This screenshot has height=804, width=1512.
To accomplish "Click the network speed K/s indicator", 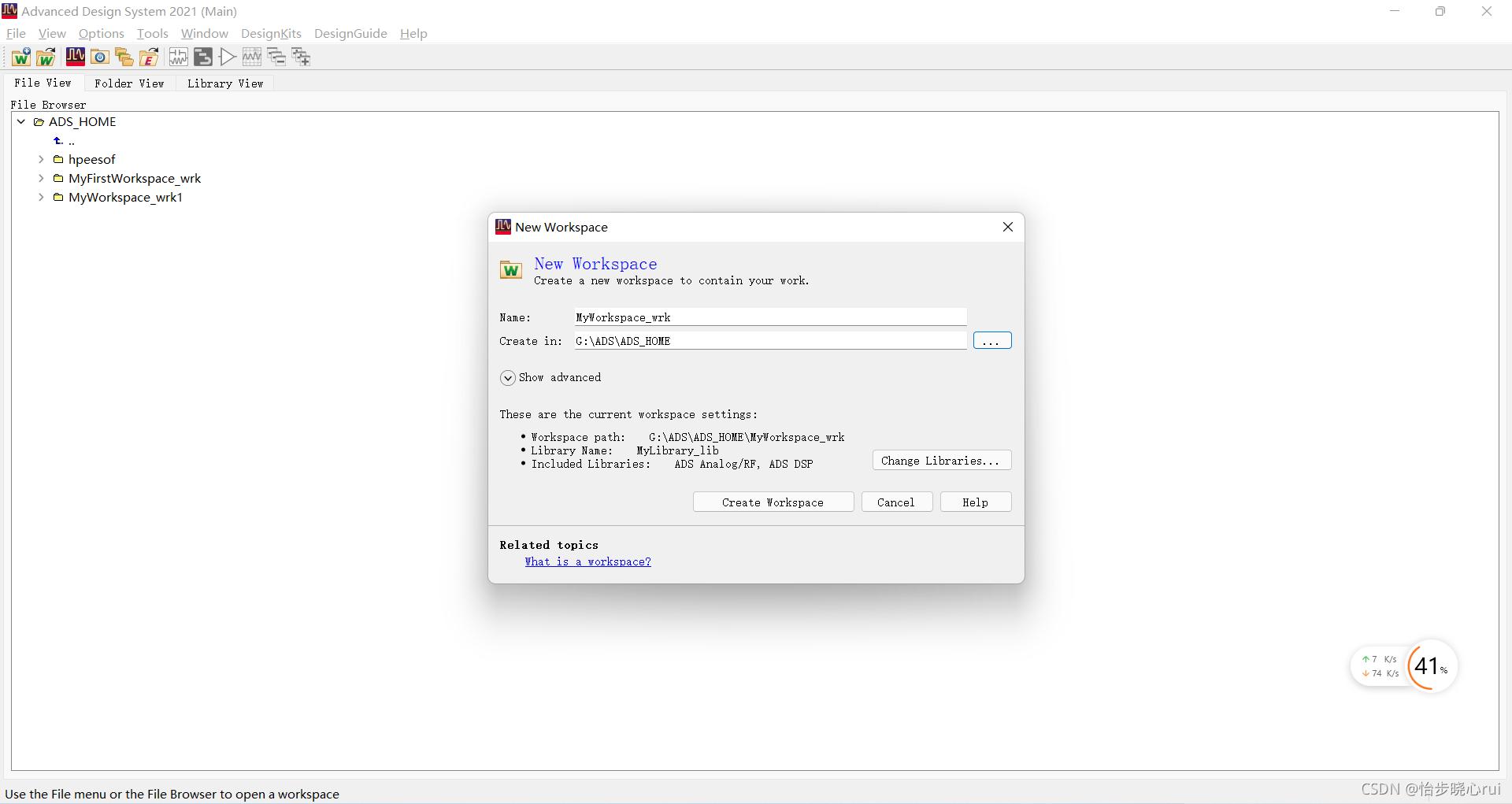I will (x=1380, y=666).
